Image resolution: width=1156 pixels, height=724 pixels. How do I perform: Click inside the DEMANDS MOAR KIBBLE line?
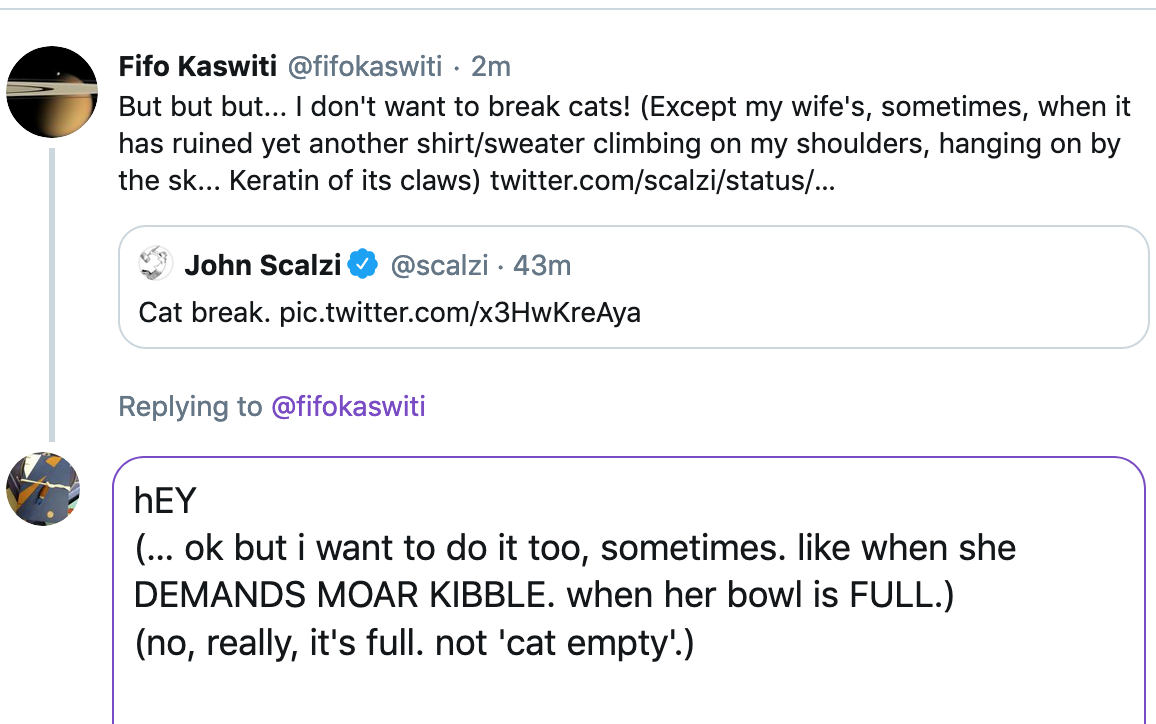pyautogui.click(x=544, y=595)
